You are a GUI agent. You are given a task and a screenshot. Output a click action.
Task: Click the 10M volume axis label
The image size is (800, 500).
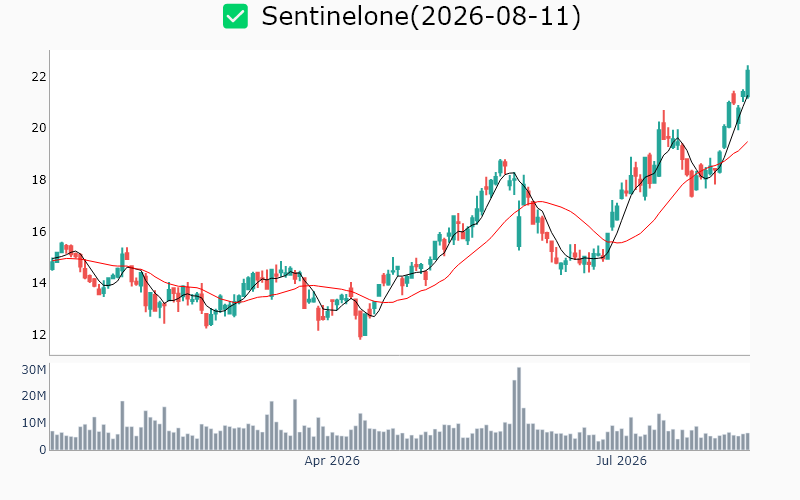point(34,423)
